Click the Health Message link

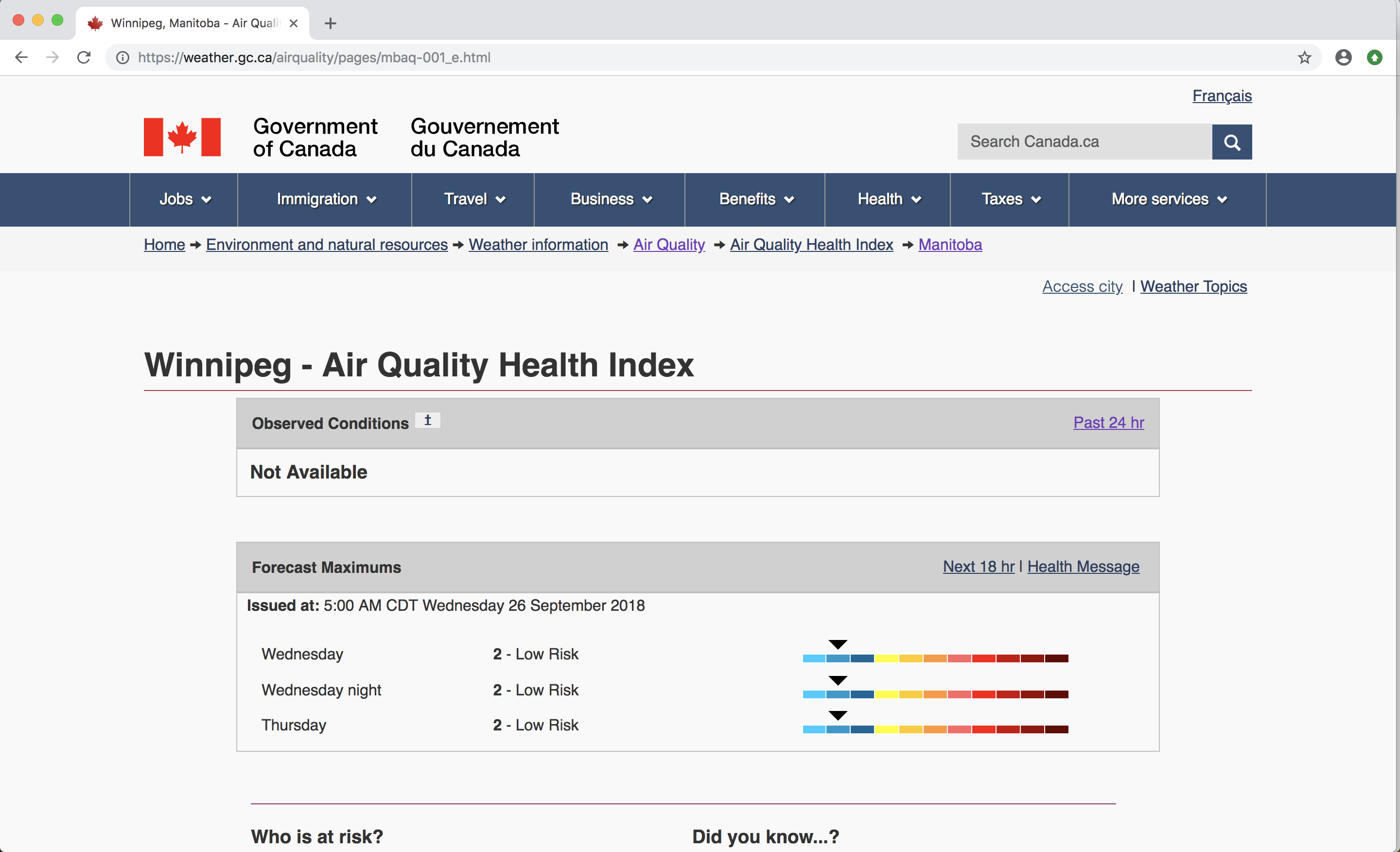coord(1083,567)
